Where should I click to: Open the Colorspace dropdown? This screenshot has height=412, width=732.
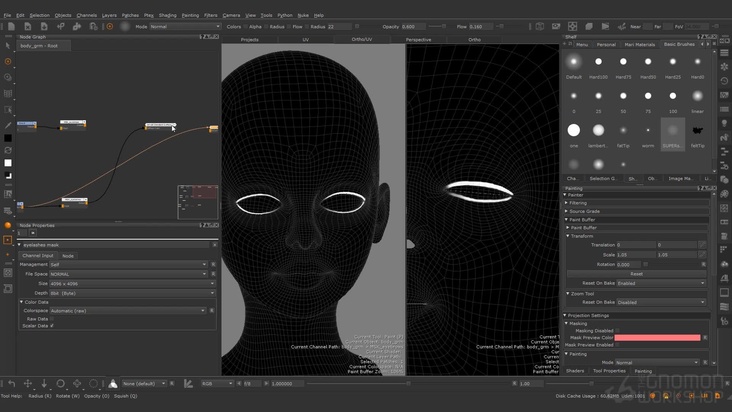click(128, 310)
